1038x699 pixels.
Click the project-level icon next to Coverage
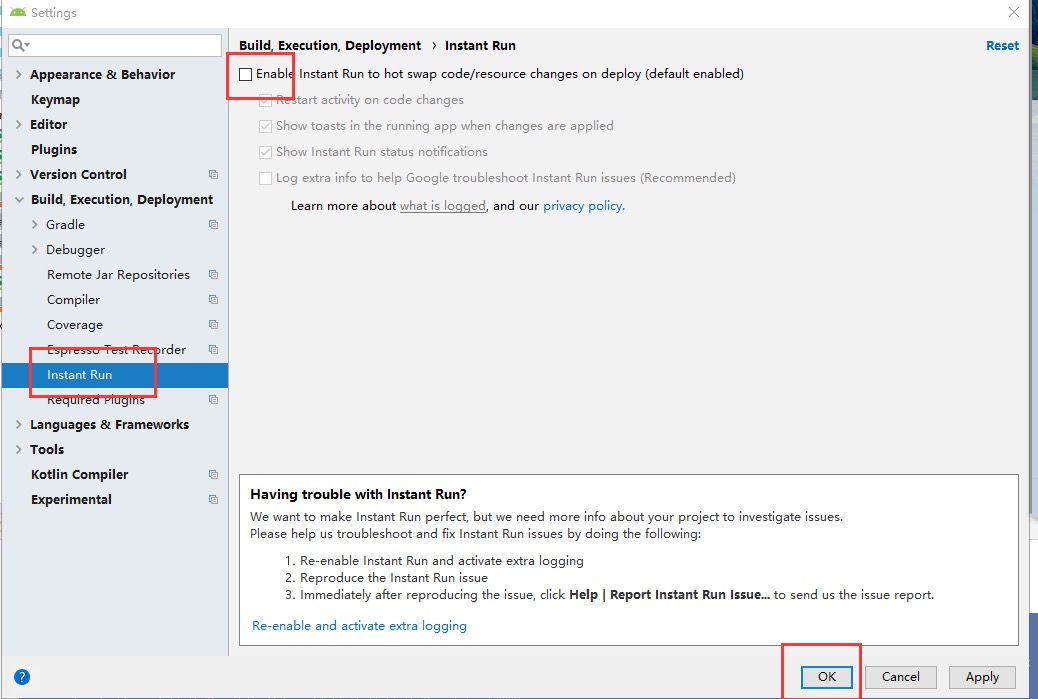[213, 324]
